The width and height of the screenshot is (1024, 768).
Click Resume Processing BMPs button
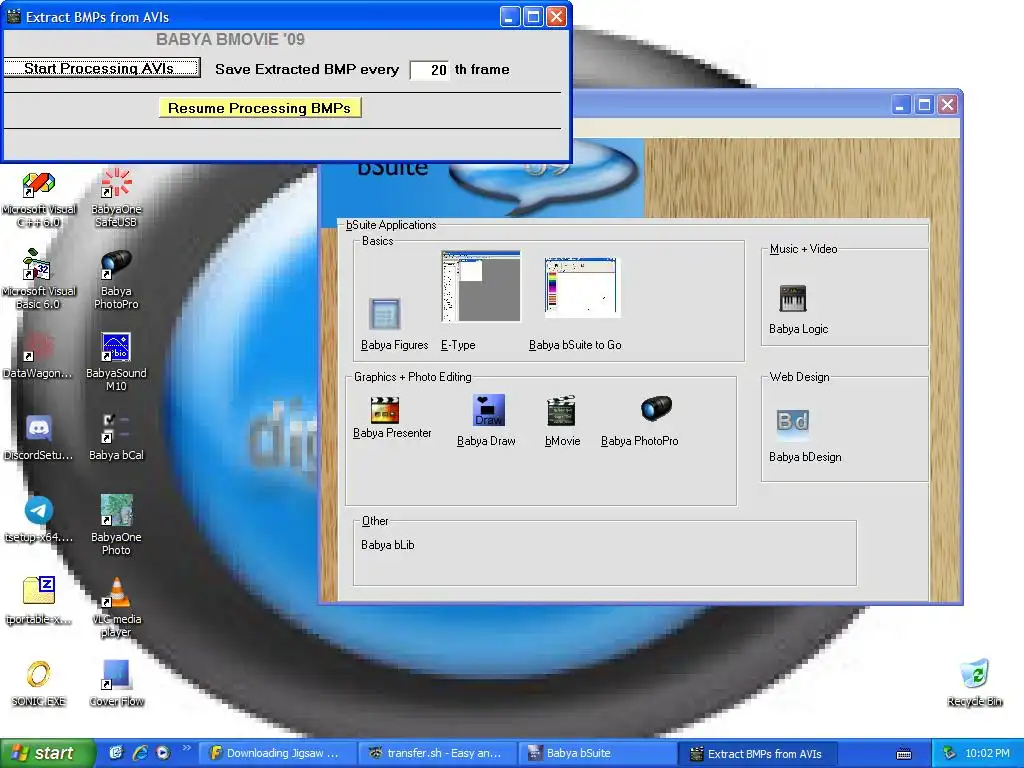[x=259, y=108]
